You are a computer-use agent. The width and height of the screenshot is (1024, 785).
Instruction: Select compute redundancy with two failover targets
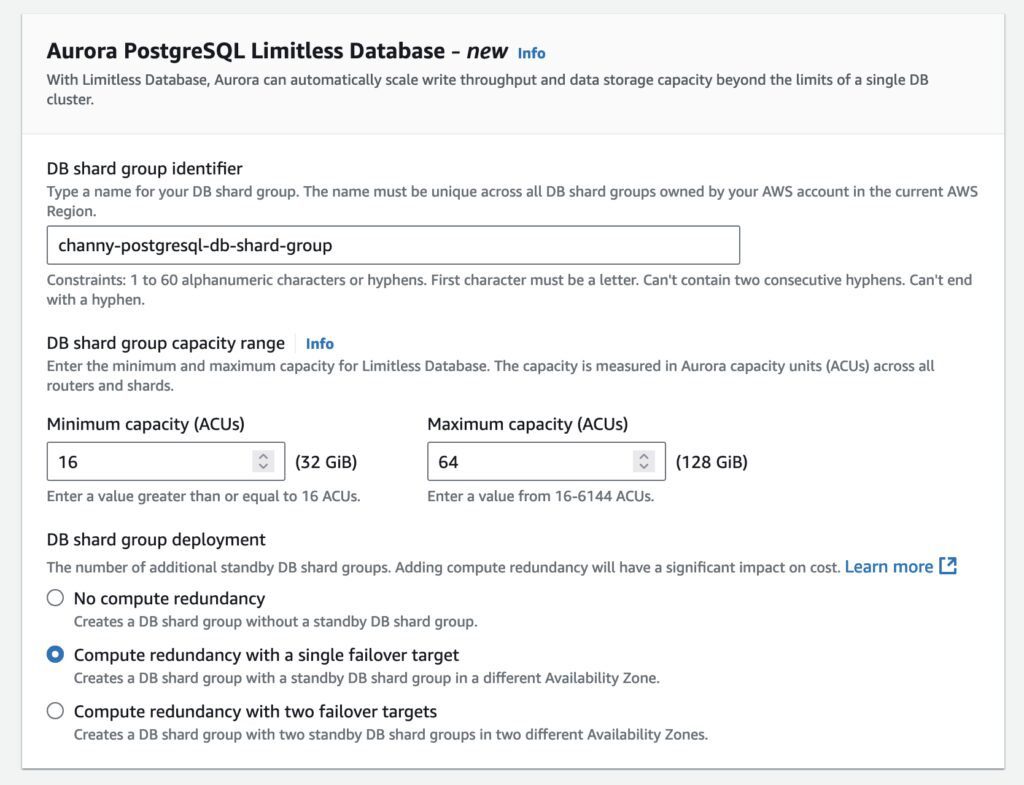point(54,711)
